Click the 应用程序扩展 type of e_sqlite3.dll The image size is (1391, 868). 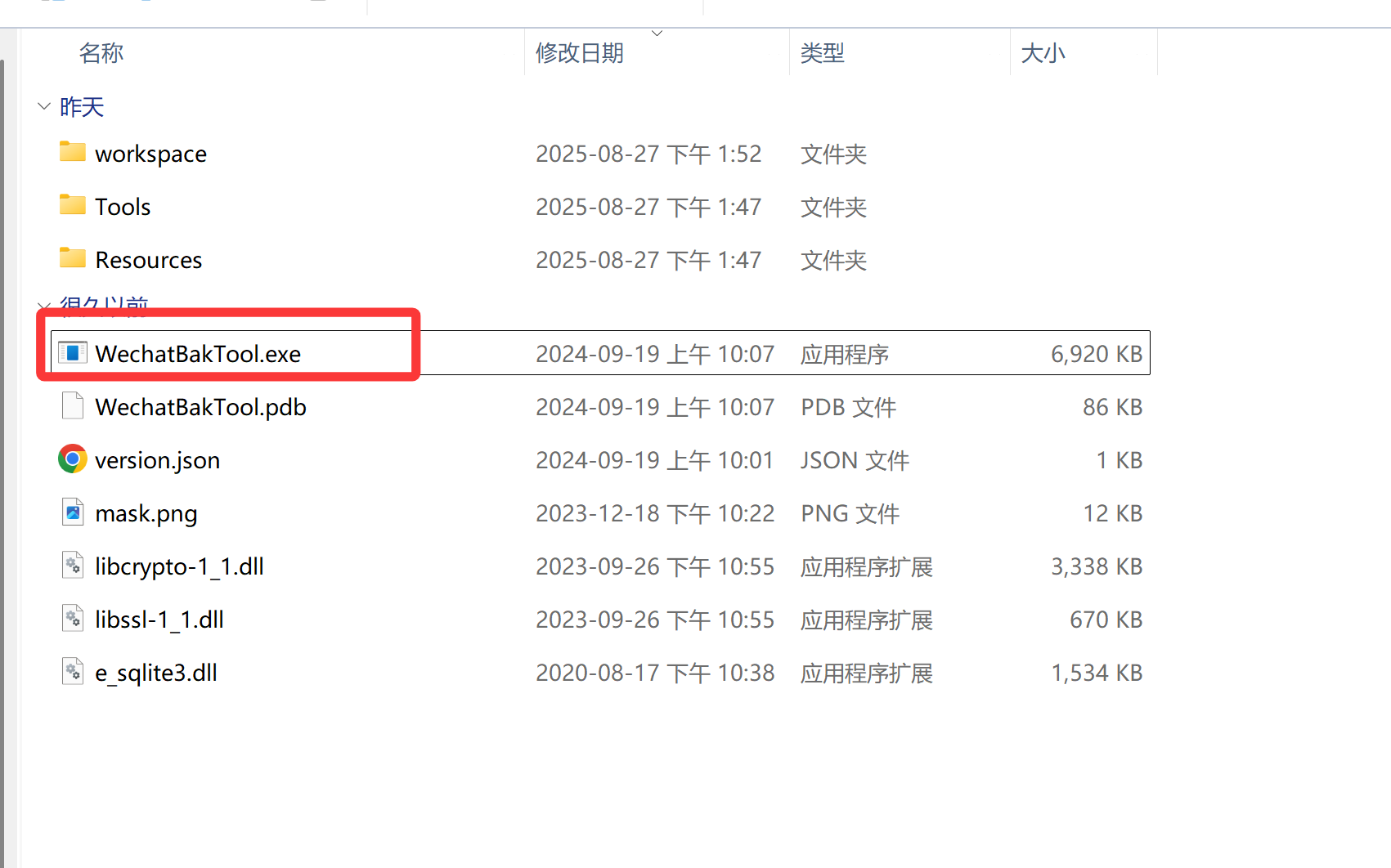coord(867,673)
